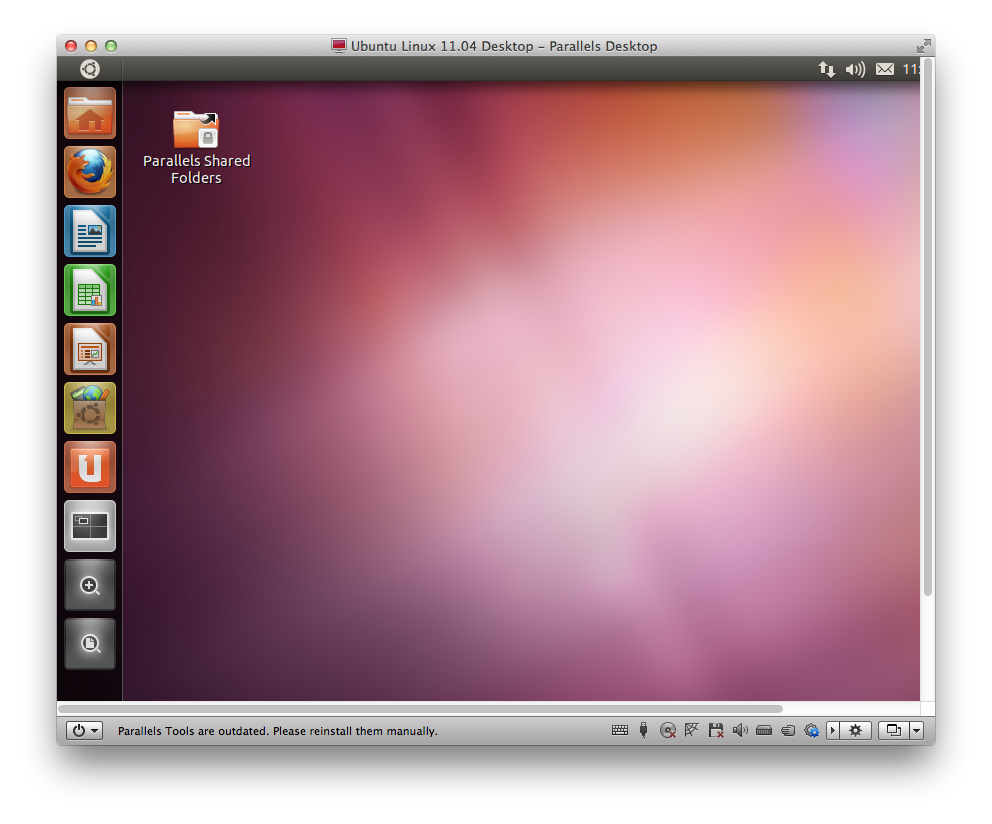Click the clock time in the top panel
992x824 pixels.
pos(911,69)
